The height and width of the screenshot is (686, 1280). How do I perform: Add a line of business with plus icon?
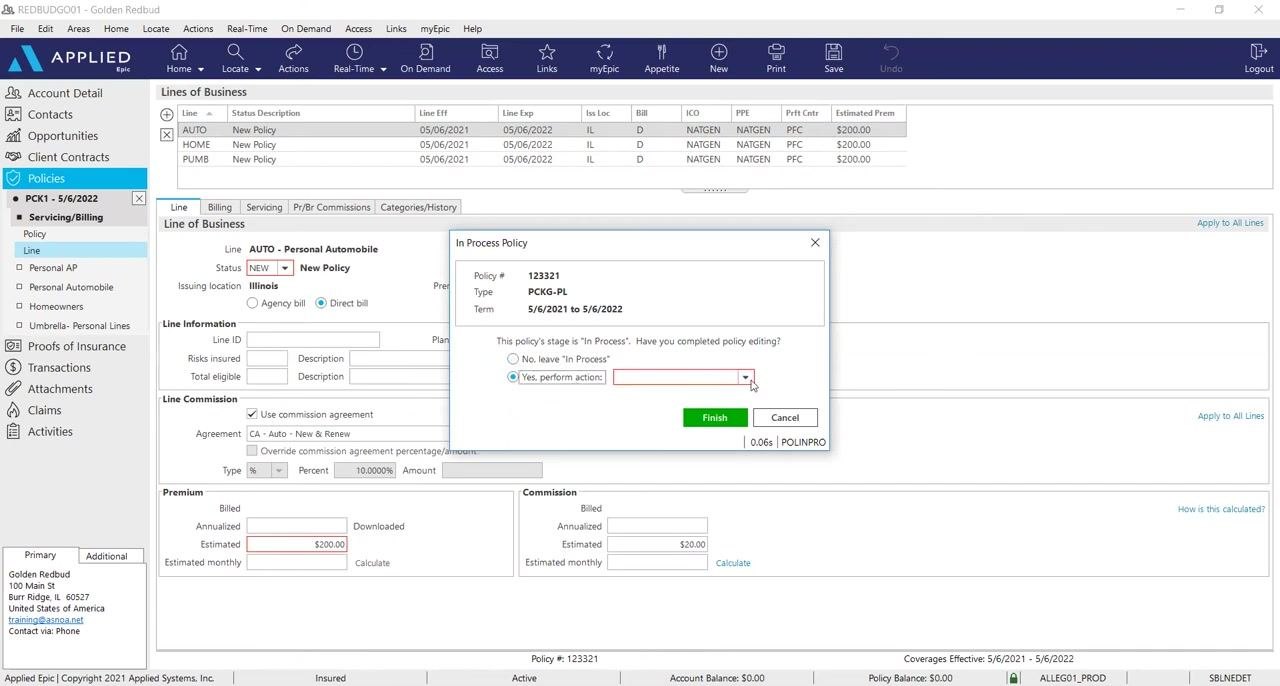point(167,115)
